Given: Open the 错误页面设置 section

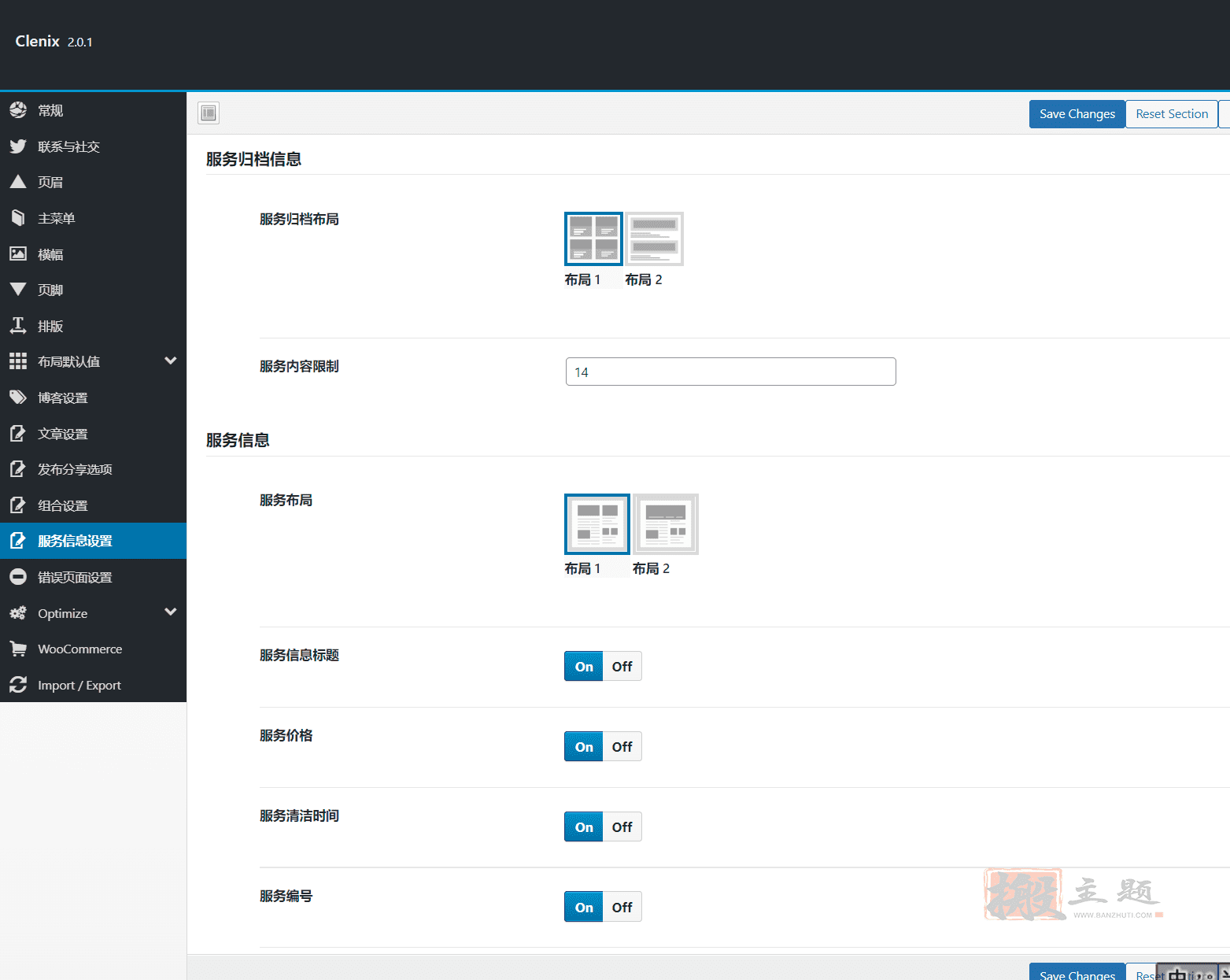Looking at the screenshot, I should [93, 577].
